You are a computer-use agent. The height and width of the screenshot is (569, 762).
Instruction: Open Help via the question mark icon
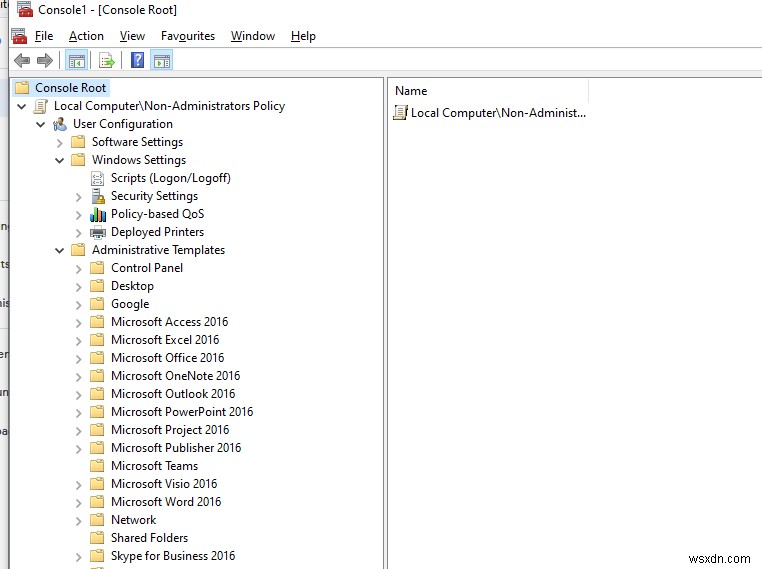[x=138, y=60]
